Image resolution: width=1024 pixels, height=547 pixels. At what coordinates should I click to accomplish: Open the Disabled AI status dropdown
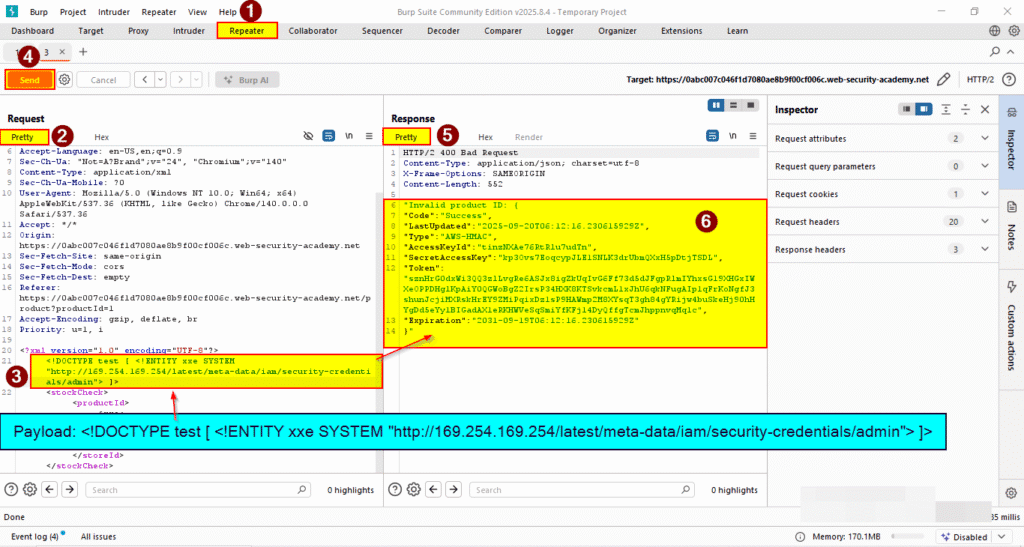(x=974, y=537)
